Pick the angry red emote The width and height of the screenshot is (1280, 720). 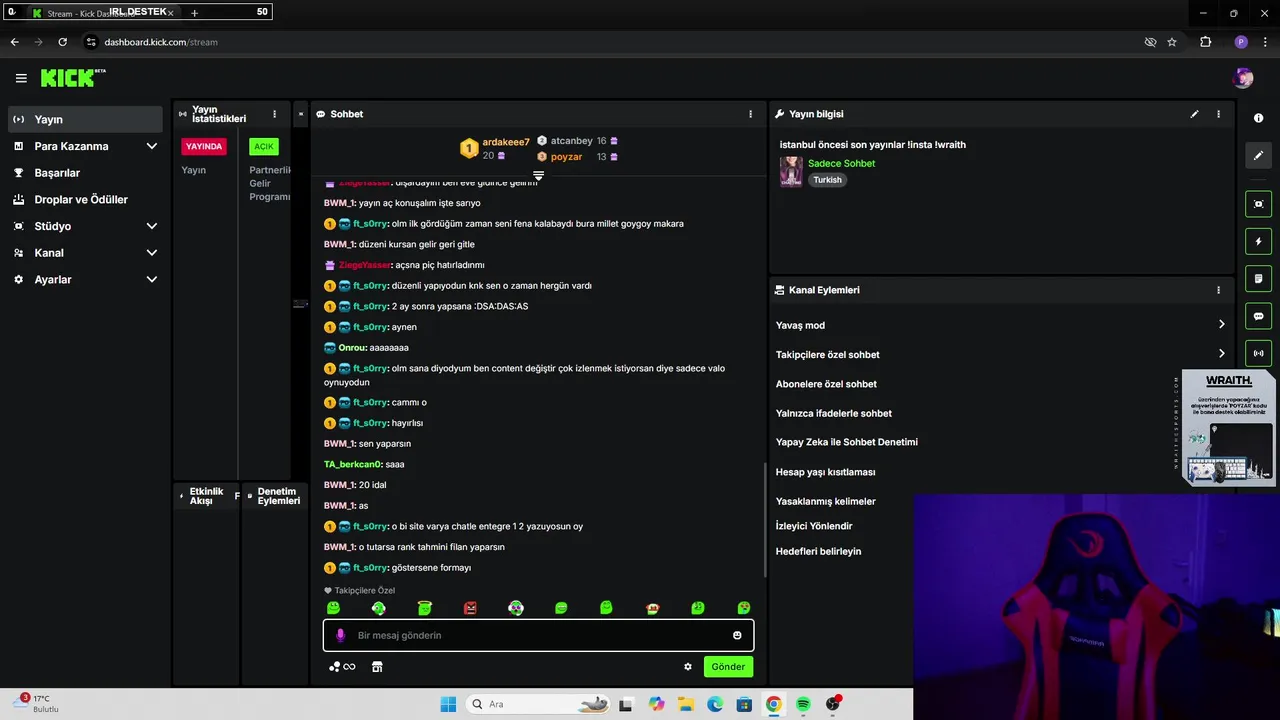tap(470, 608)
